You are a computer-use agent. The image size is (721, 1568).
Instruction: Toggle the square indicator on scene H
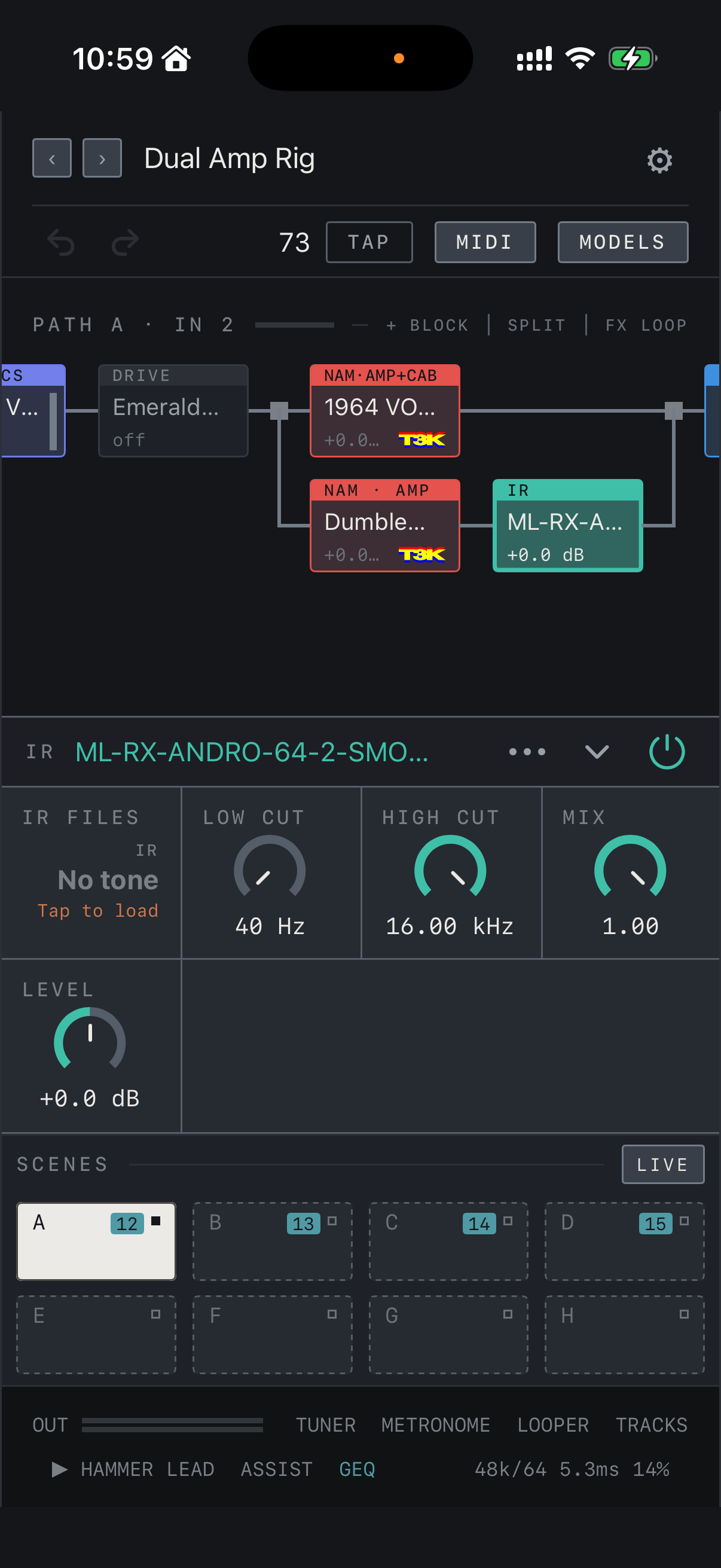pyautogui.click(x=685, y=1314)
